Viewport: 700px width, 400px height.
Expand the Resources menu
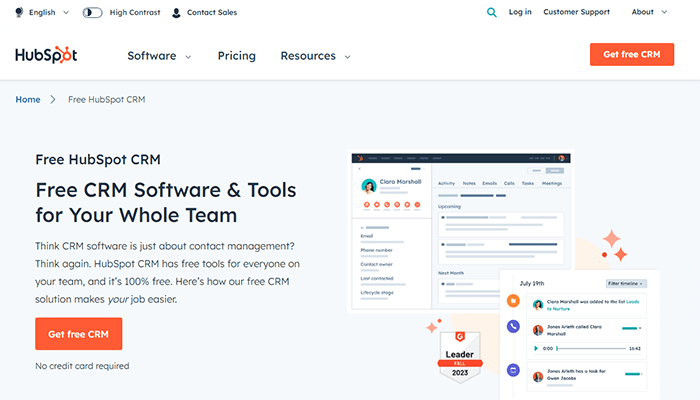coord(315,56)
